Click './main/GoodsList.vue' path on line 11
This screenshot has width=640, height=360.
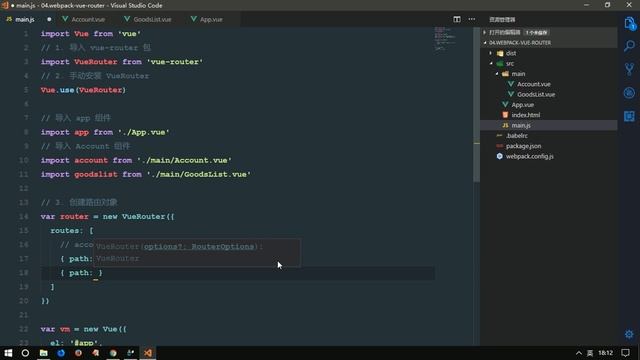click(x=199, y=174)
